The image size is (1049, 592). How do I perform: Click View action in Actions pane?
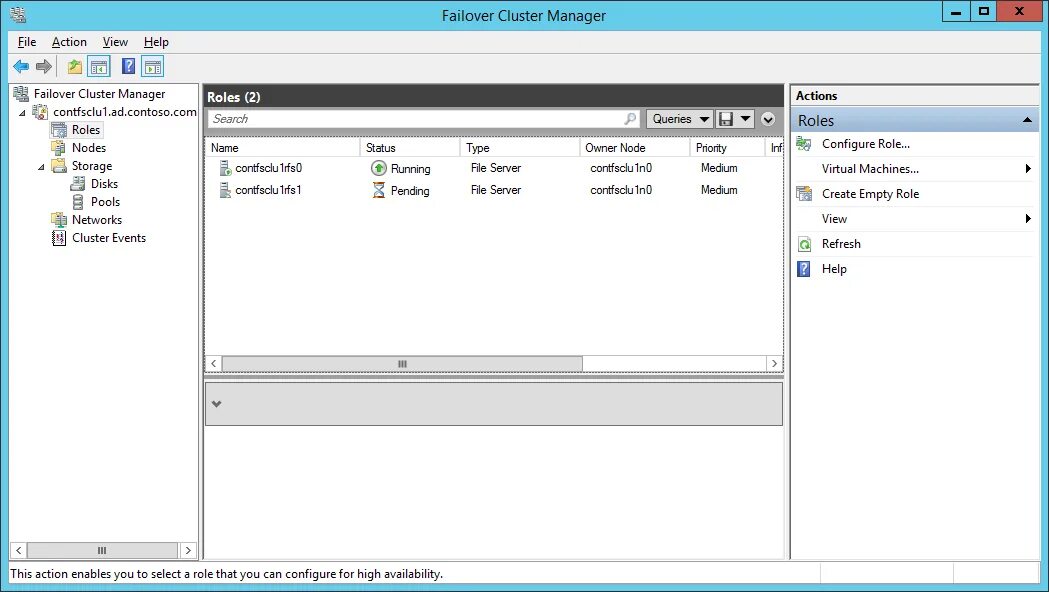834,219
